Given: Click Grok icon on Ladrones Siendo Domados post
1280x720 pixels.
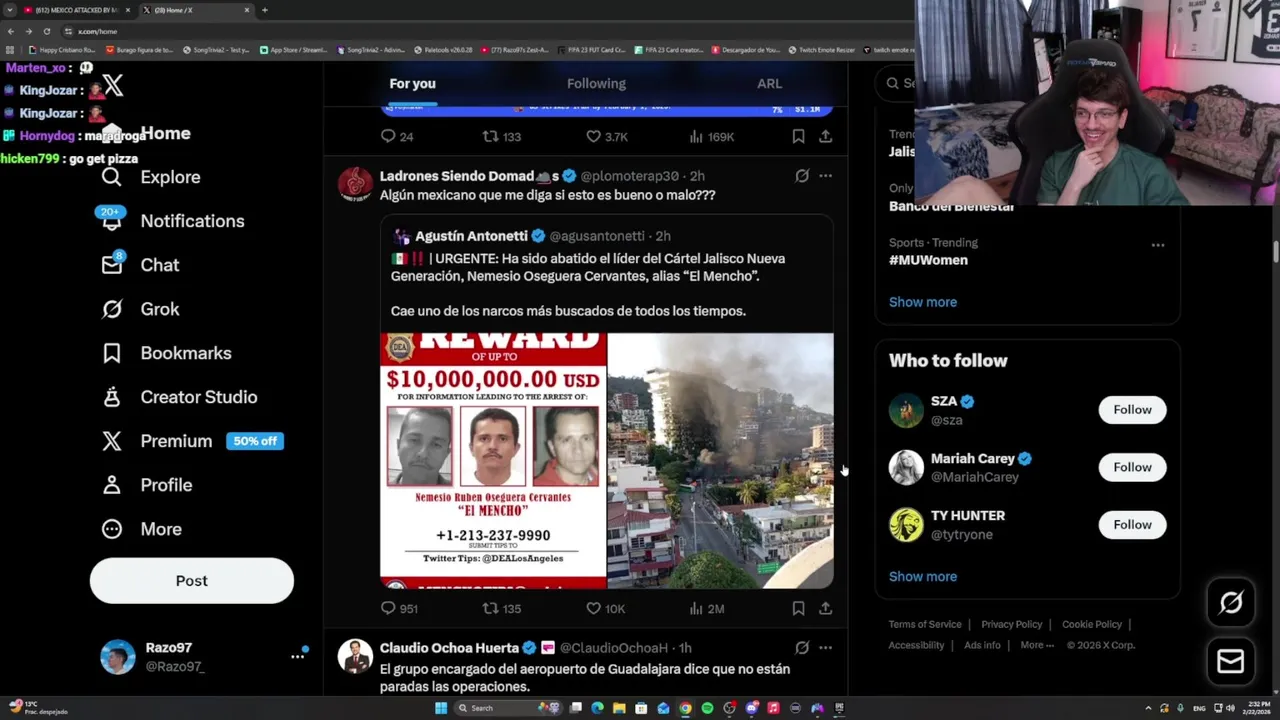Looking at the screenshot, I should (801, 176).
